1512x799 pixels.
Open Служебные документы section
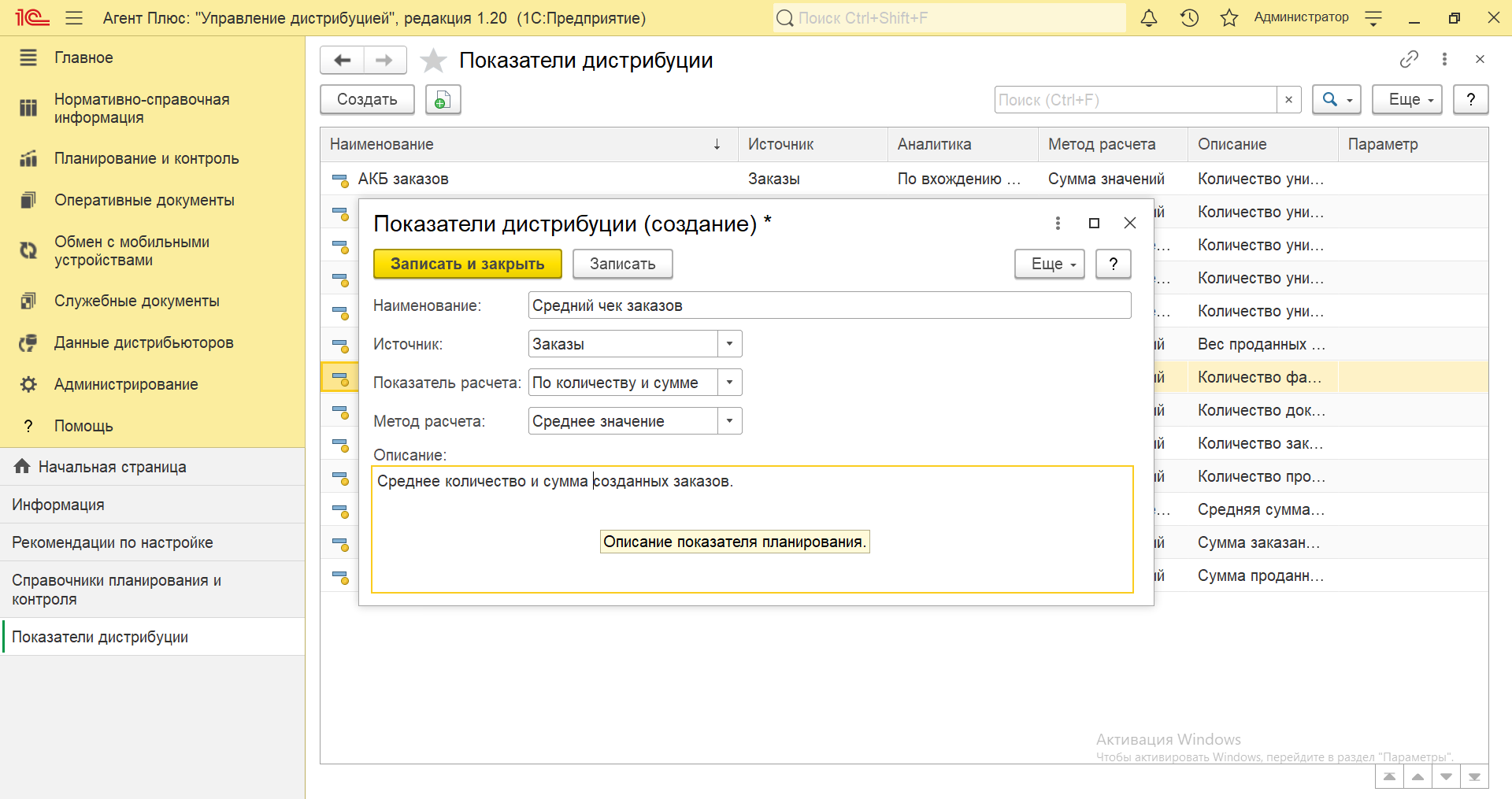click(152, 301)
